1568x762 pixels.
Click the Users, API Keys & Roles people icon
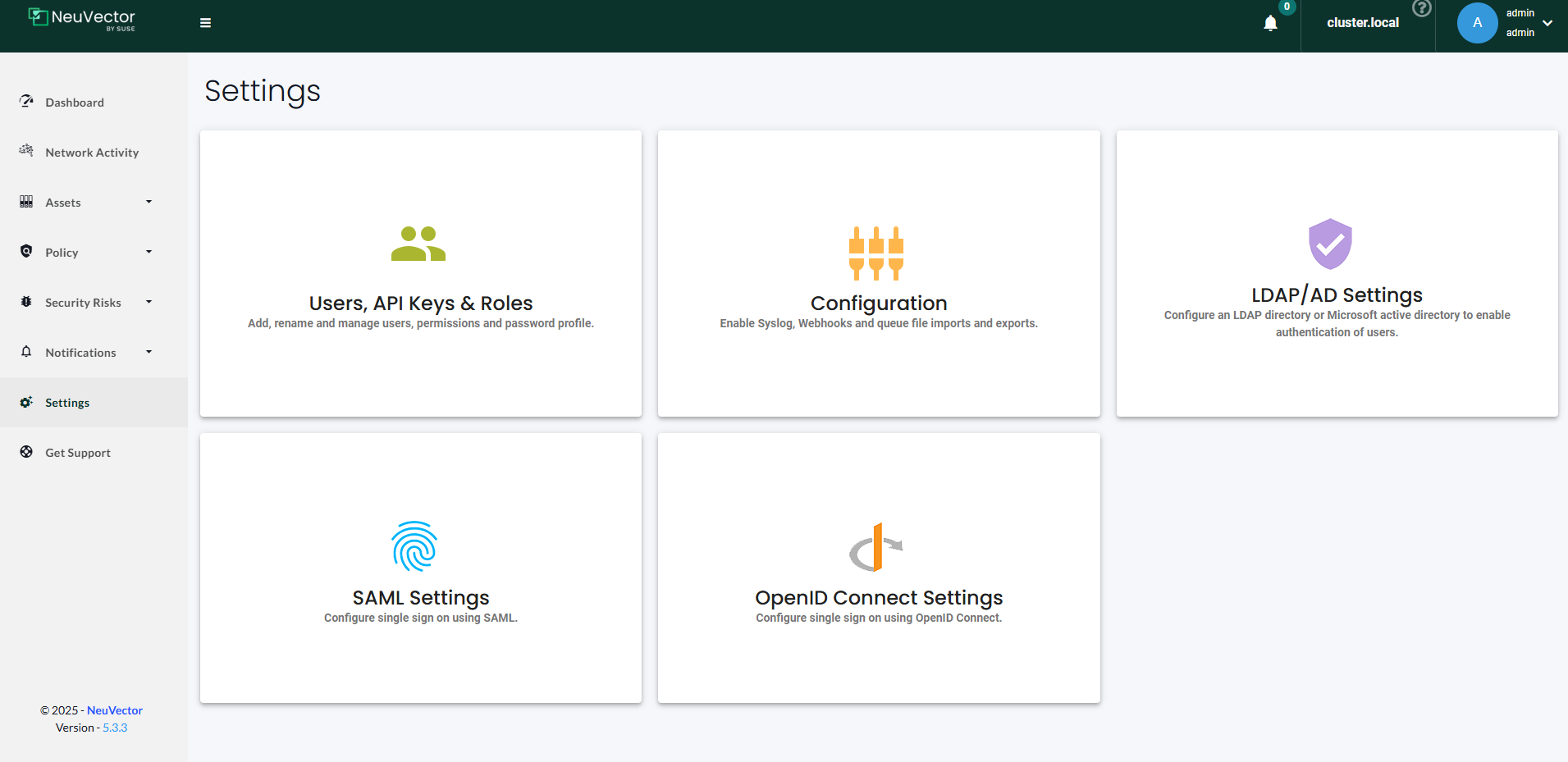click(418, 244)
